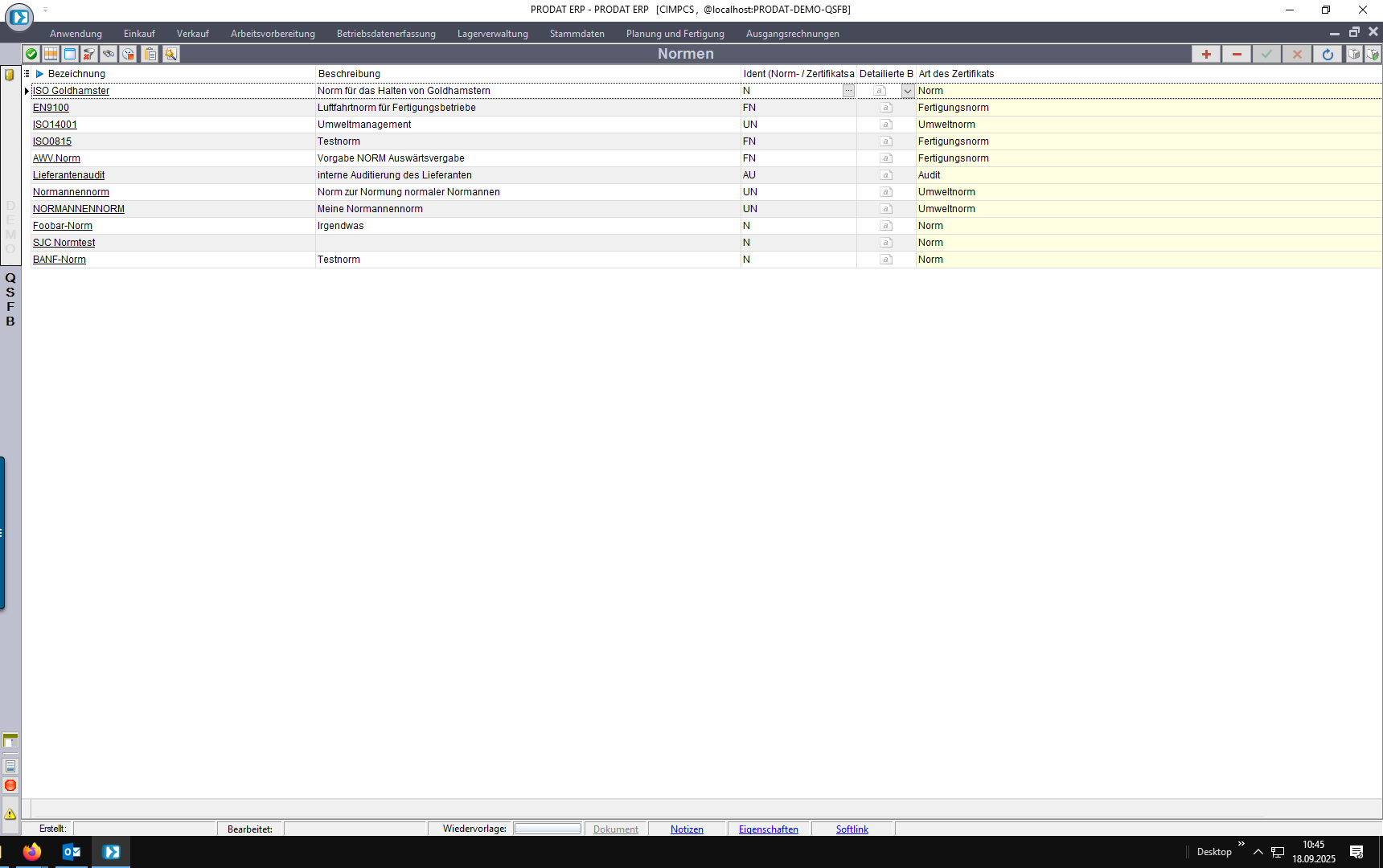Viewport: 1383px width, 868px height.
Task: Open the Stammdaten menu
Action: [577, 34]
